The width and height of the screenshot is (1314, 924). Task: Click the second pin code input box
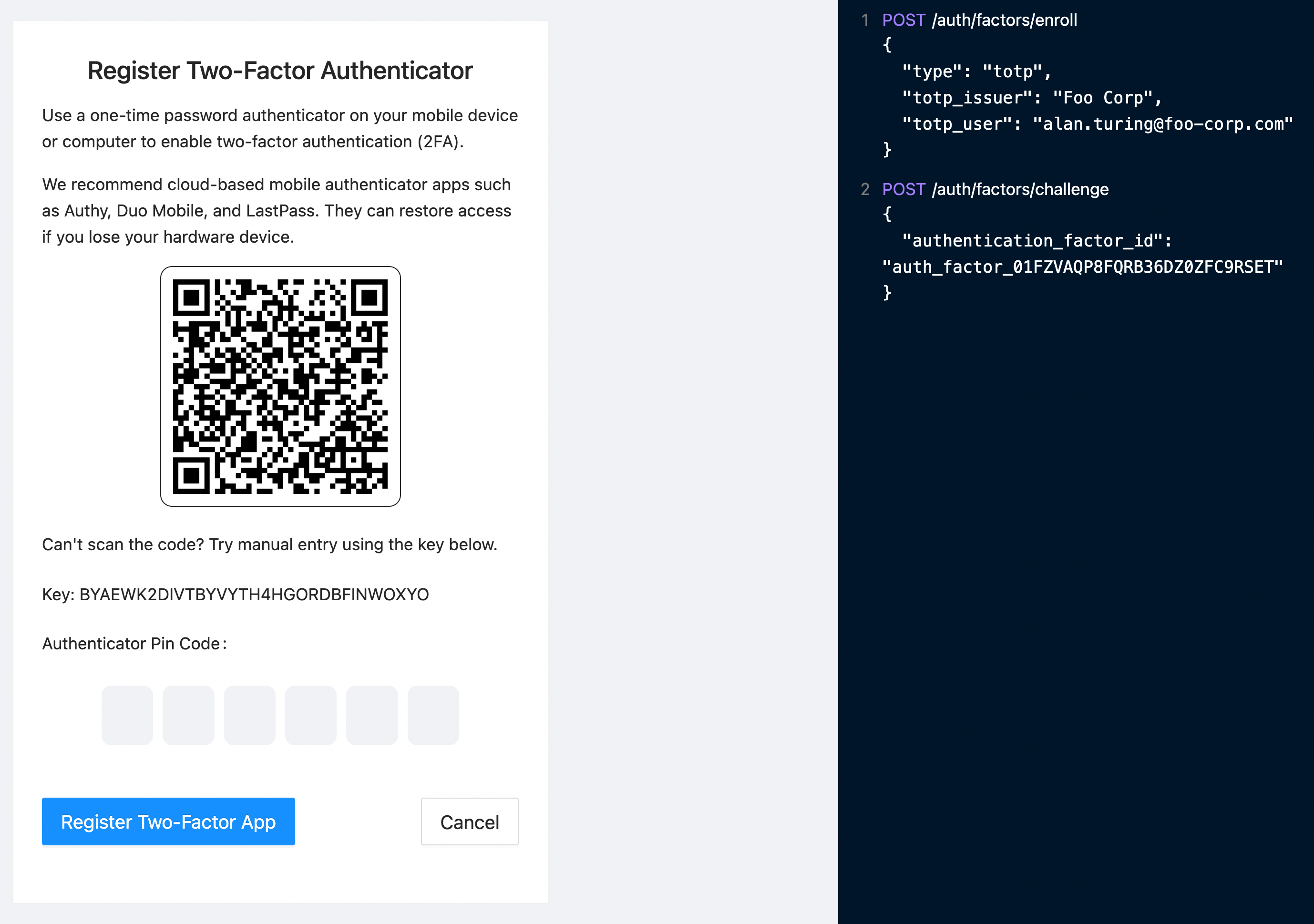tap(188, 715)
